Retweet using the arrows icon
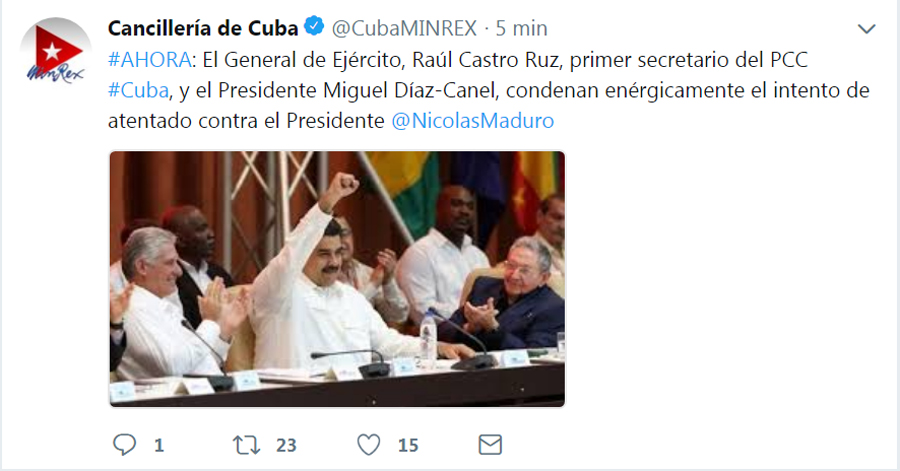The height and width of the screenshot is (471, 900). tap(246, 445)
